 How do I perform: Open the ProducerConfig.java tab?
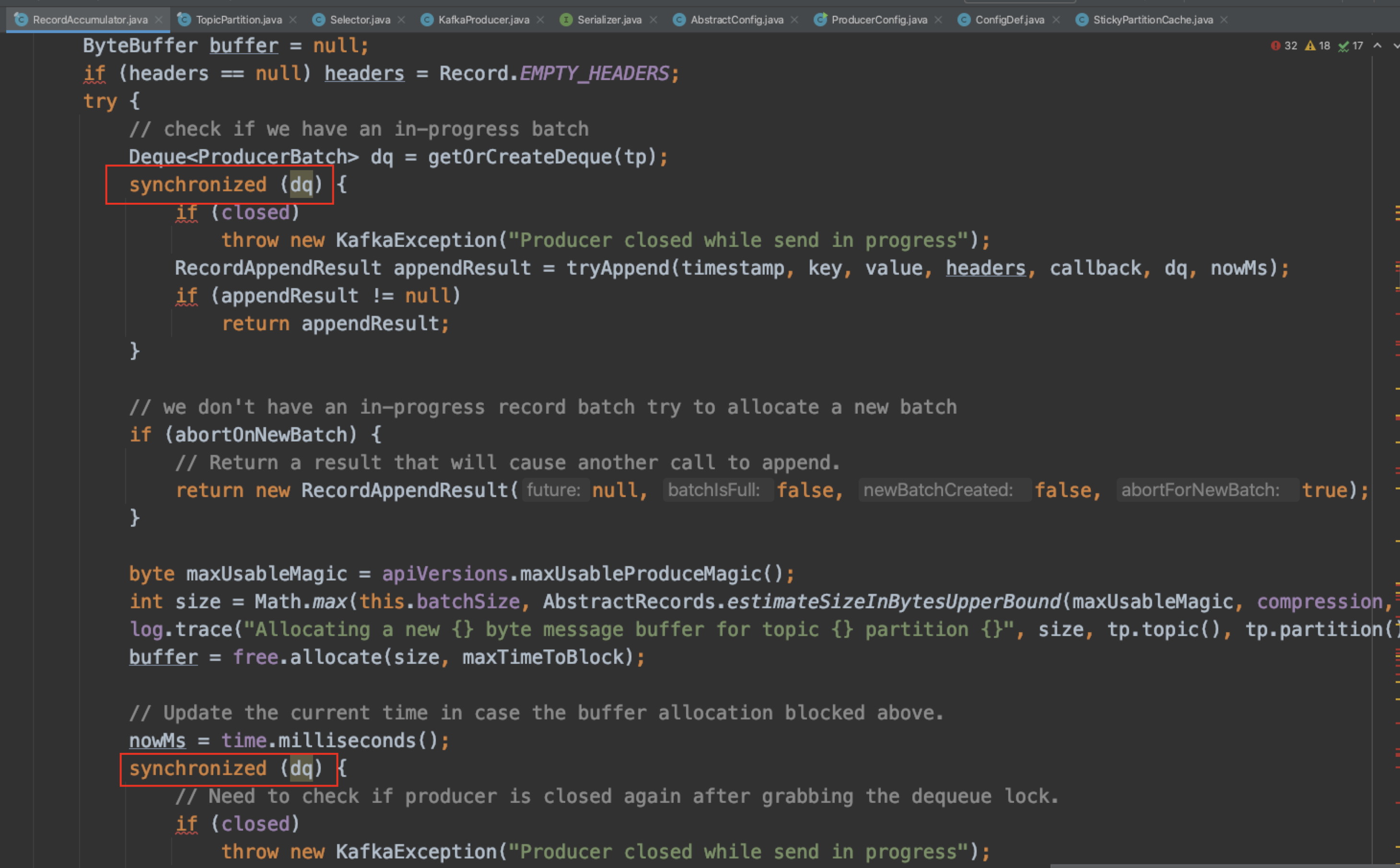click(878, 20)
